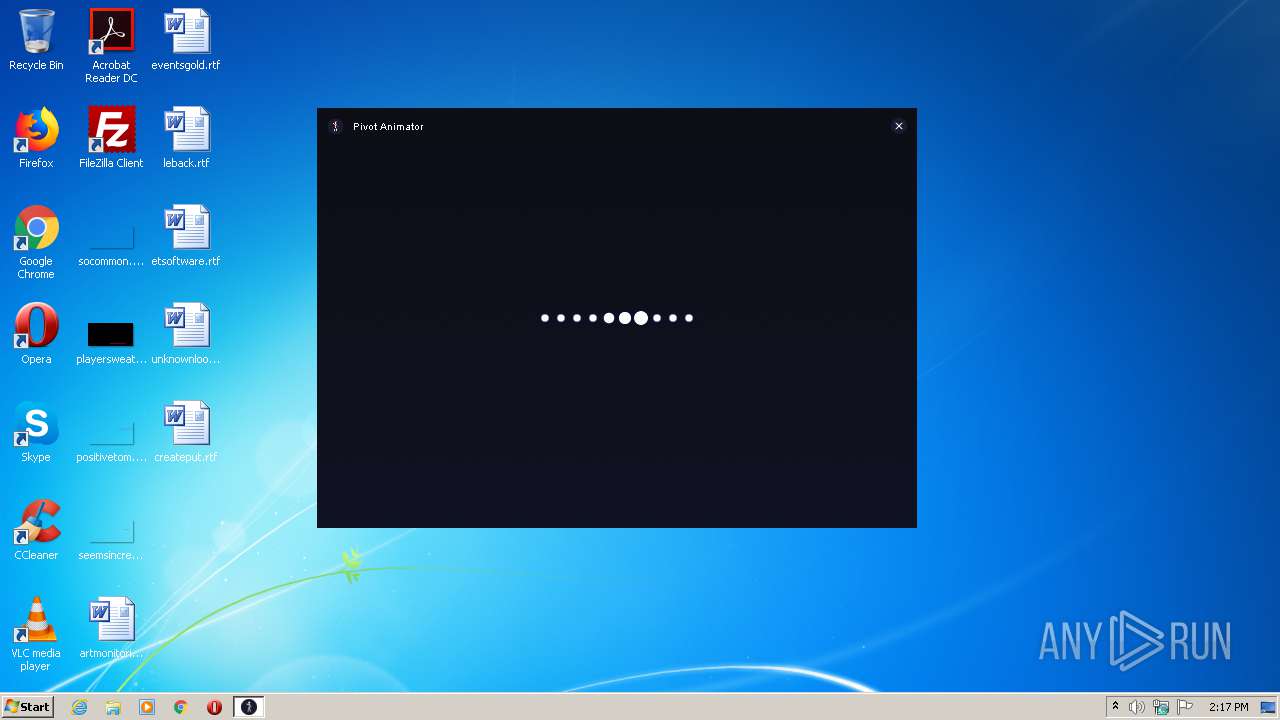This screenshot has width=1280, height=720.
Task: Select the unknownloo document icon
Action: (186, 334)
